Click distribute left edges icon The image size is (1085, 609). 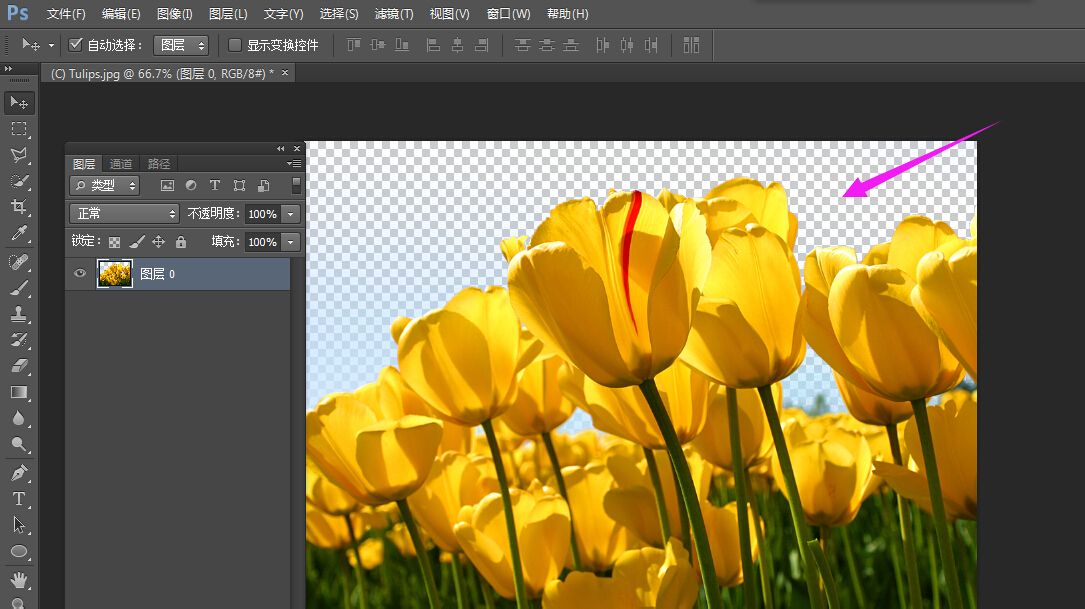tap(603, 45)
